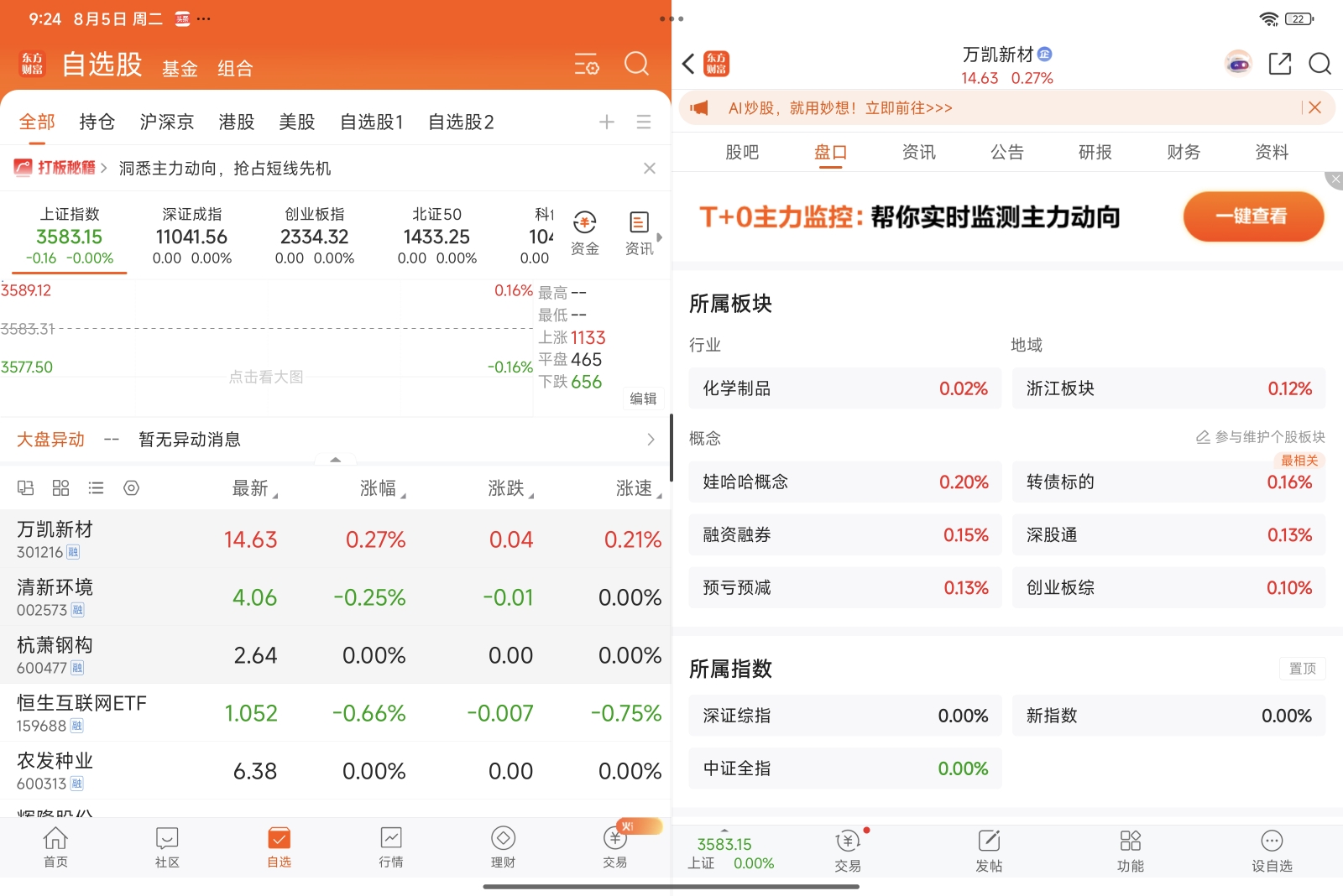Open the 化学制品 industry block

[845, 388]
